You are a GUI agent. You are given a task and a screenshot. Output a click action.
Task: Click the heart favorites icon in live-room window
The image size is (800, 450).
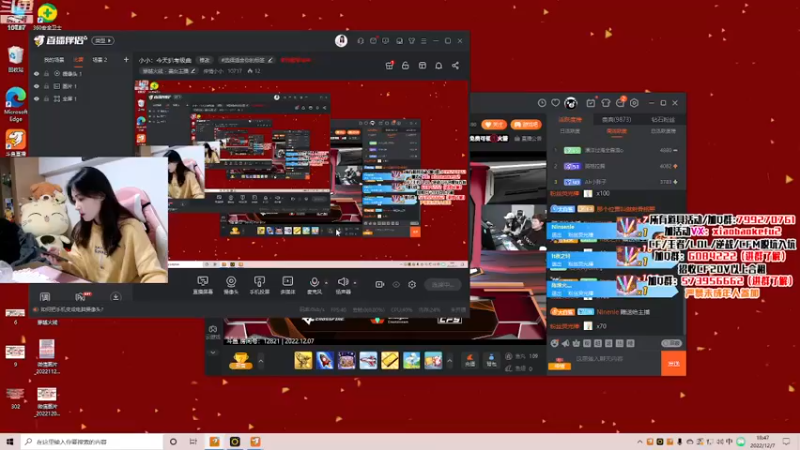(556, 103)
